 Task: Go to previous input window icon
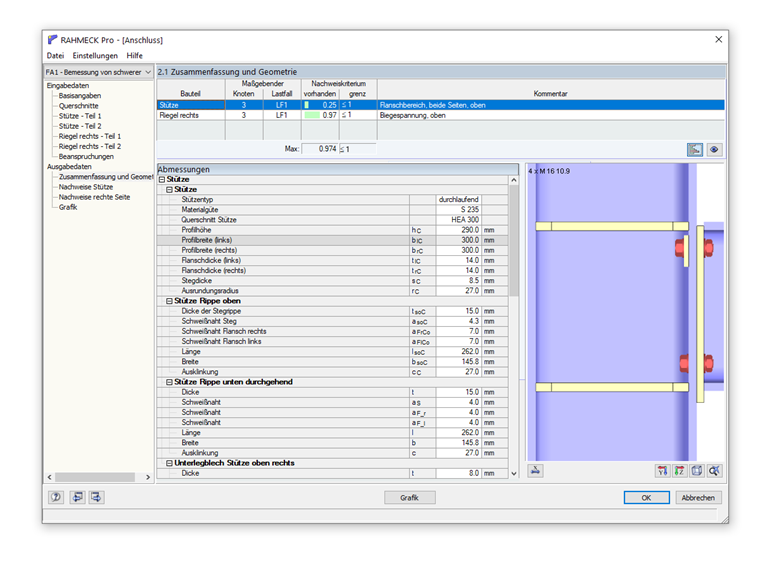pyautogui.click(x=77, y=497)
